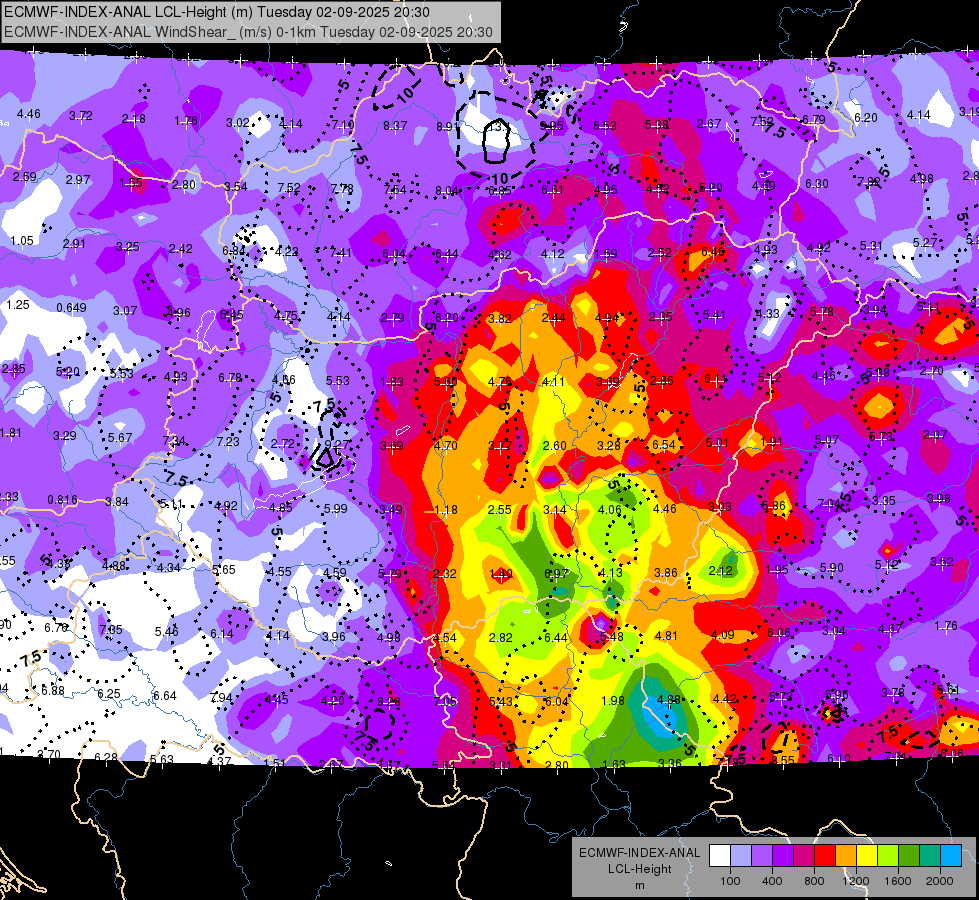
Task: Click the wind shear value 9.27
Action: click(x=338, y=445)
